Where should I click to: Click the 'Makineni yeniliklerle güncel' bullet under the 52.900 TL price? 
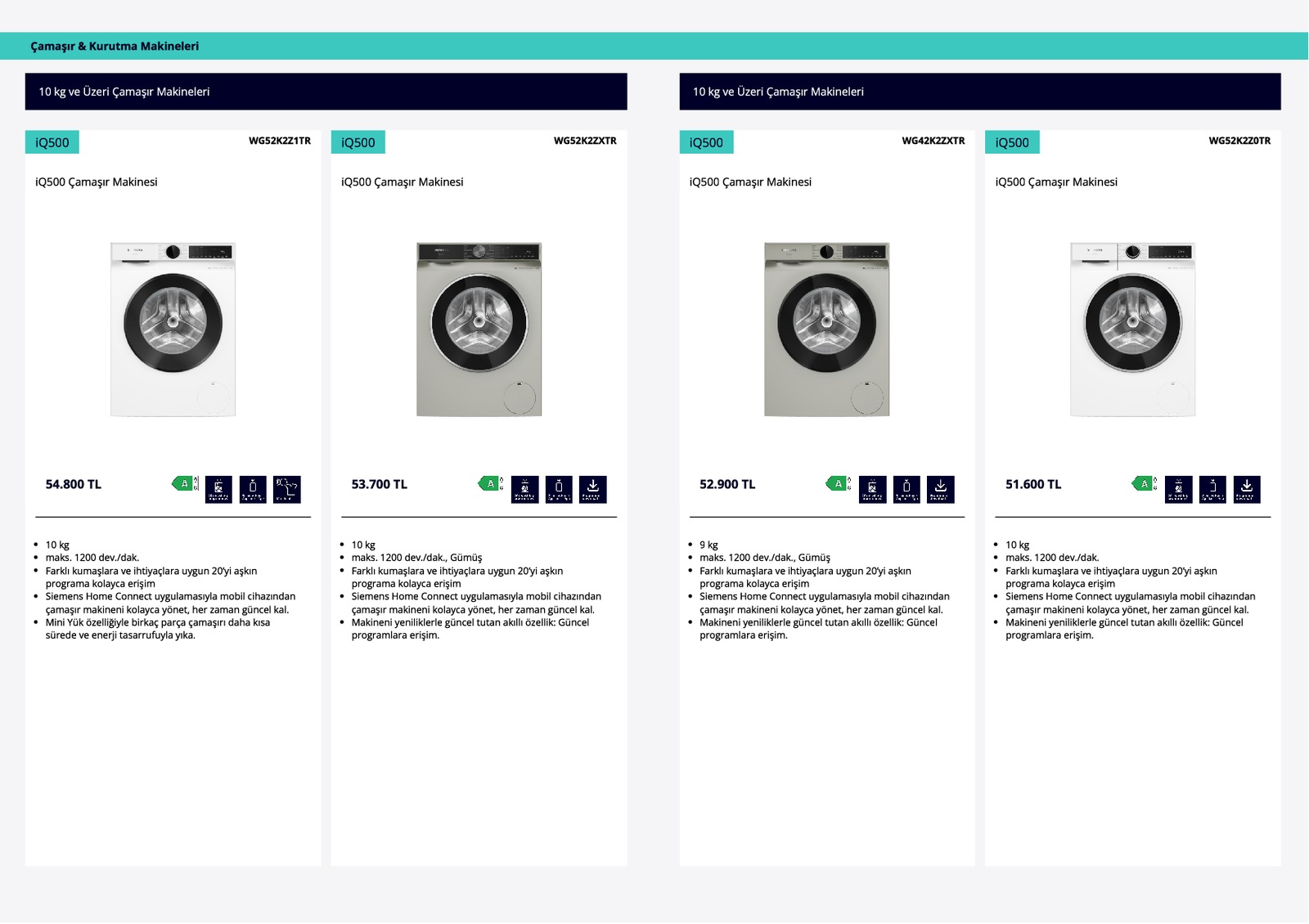click(819, 629)
